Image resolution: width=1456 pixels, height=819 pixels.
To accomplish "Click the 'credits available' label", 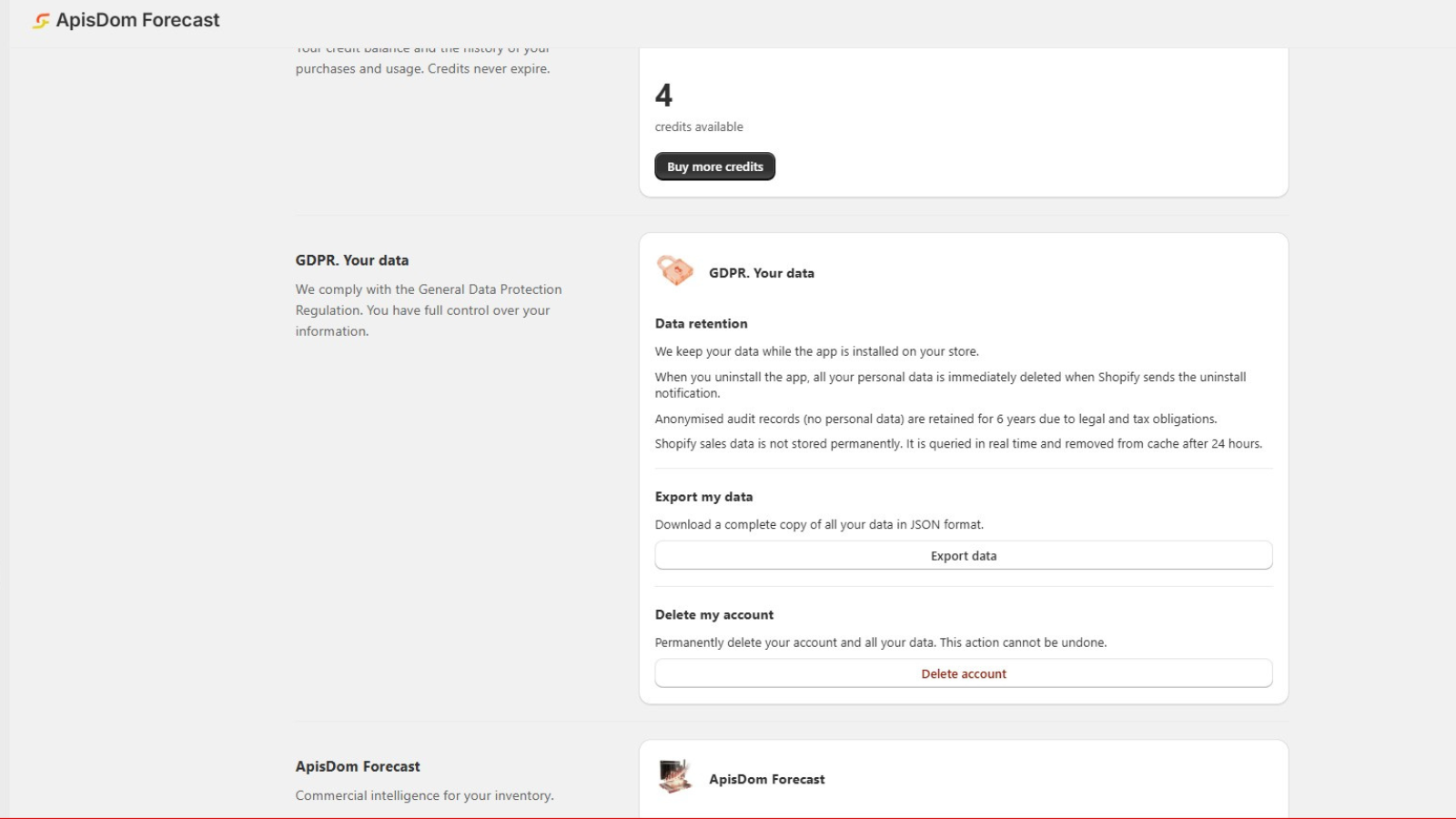I will (699, 127).
